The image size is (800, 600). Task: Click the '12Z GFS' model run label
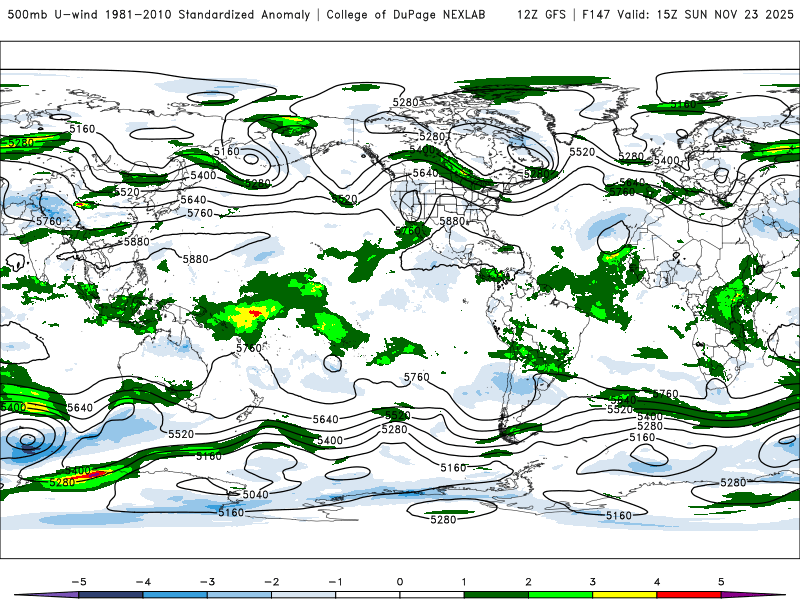541,15
